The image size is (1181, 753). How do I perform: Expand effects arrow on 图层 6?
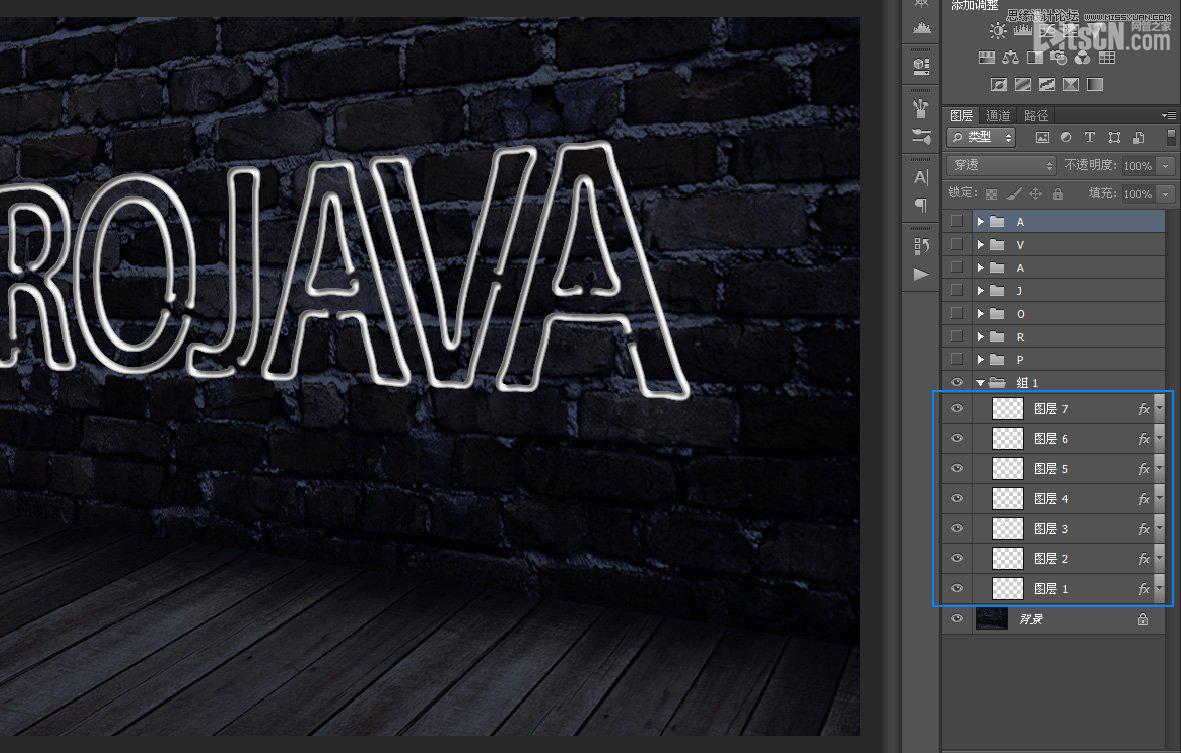tap(1160, 438)
